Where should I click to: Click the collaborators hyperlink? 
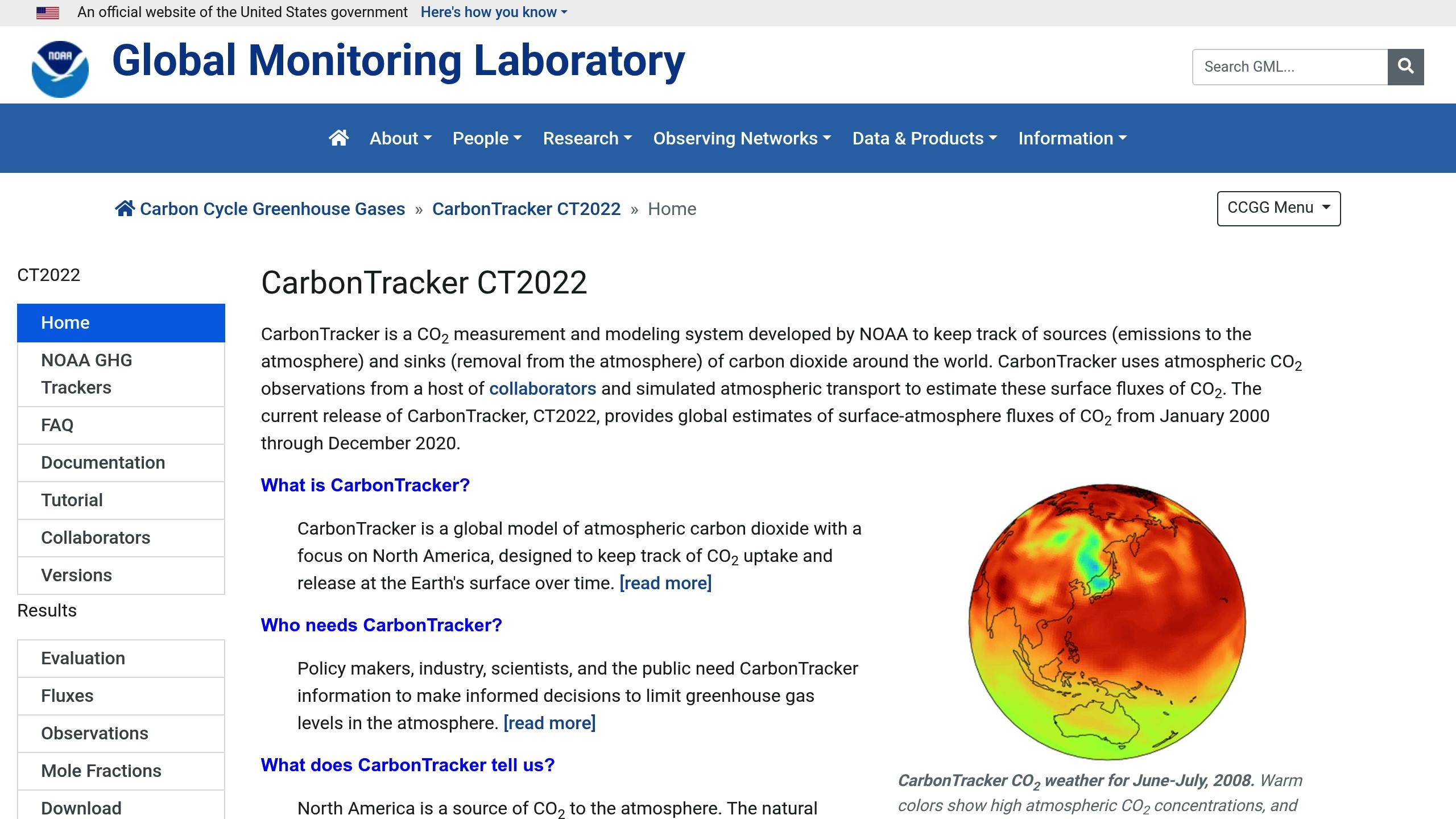coord(542,388)
